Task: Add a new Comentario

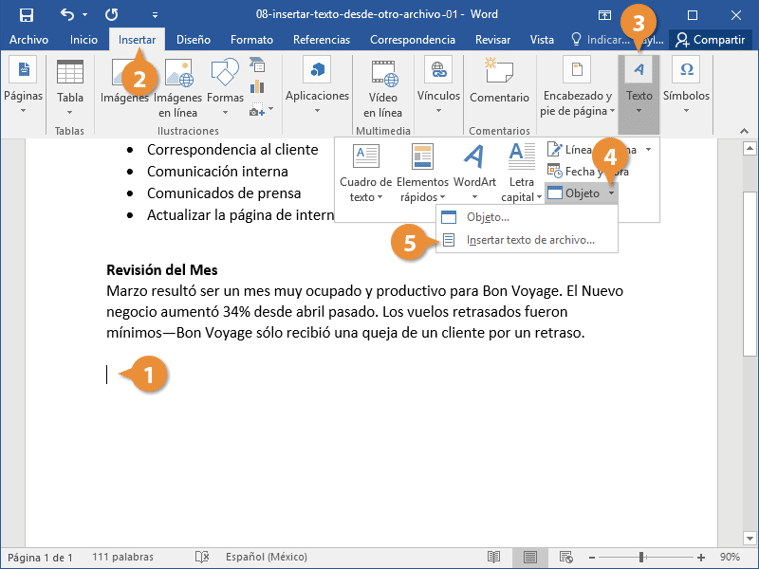Action: pos(499,81)
